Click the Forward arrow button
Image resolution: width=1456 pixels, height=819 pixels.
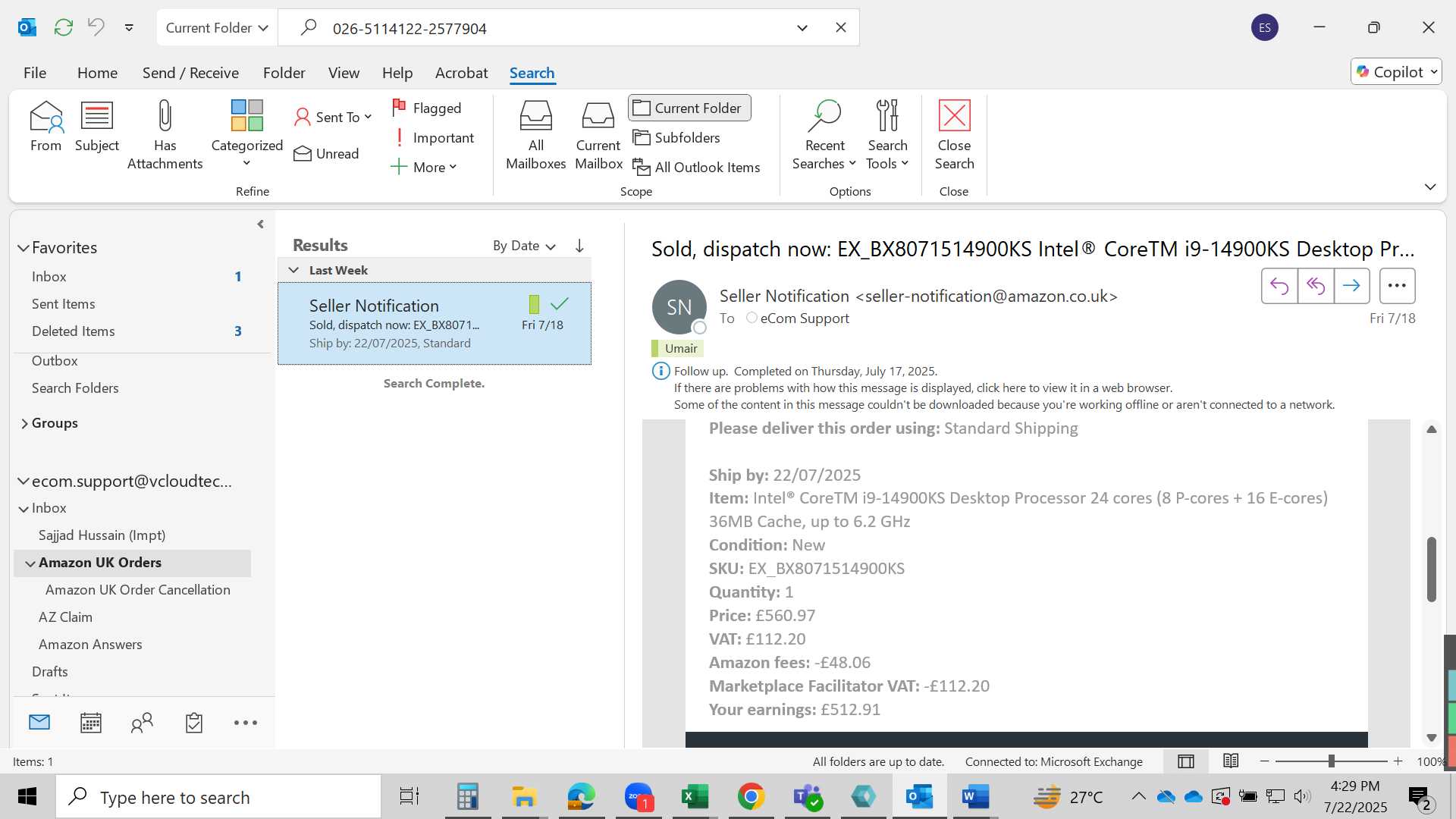pyautogui.click(x=1351, y=286)
